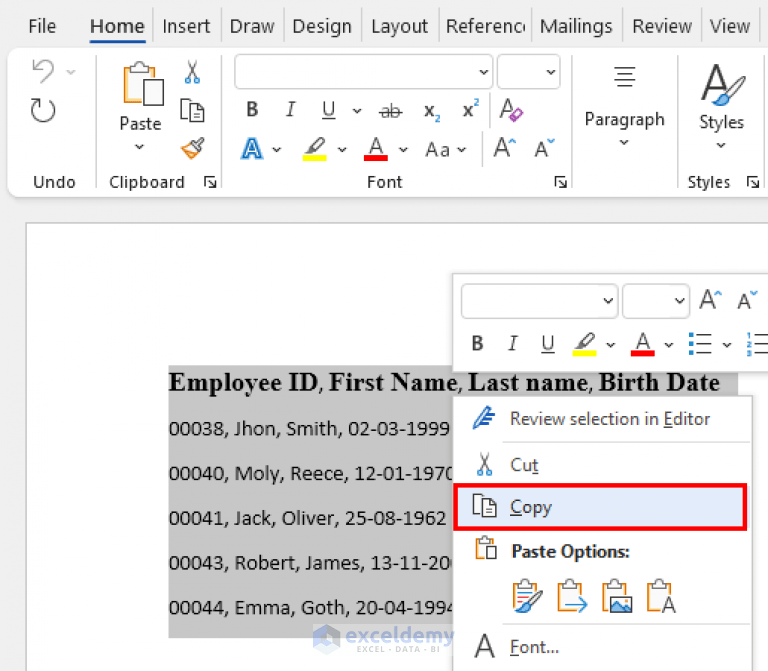Open underline style dropdown arrow
Screen dimensions: 768x671
click(x=357, y=111)
